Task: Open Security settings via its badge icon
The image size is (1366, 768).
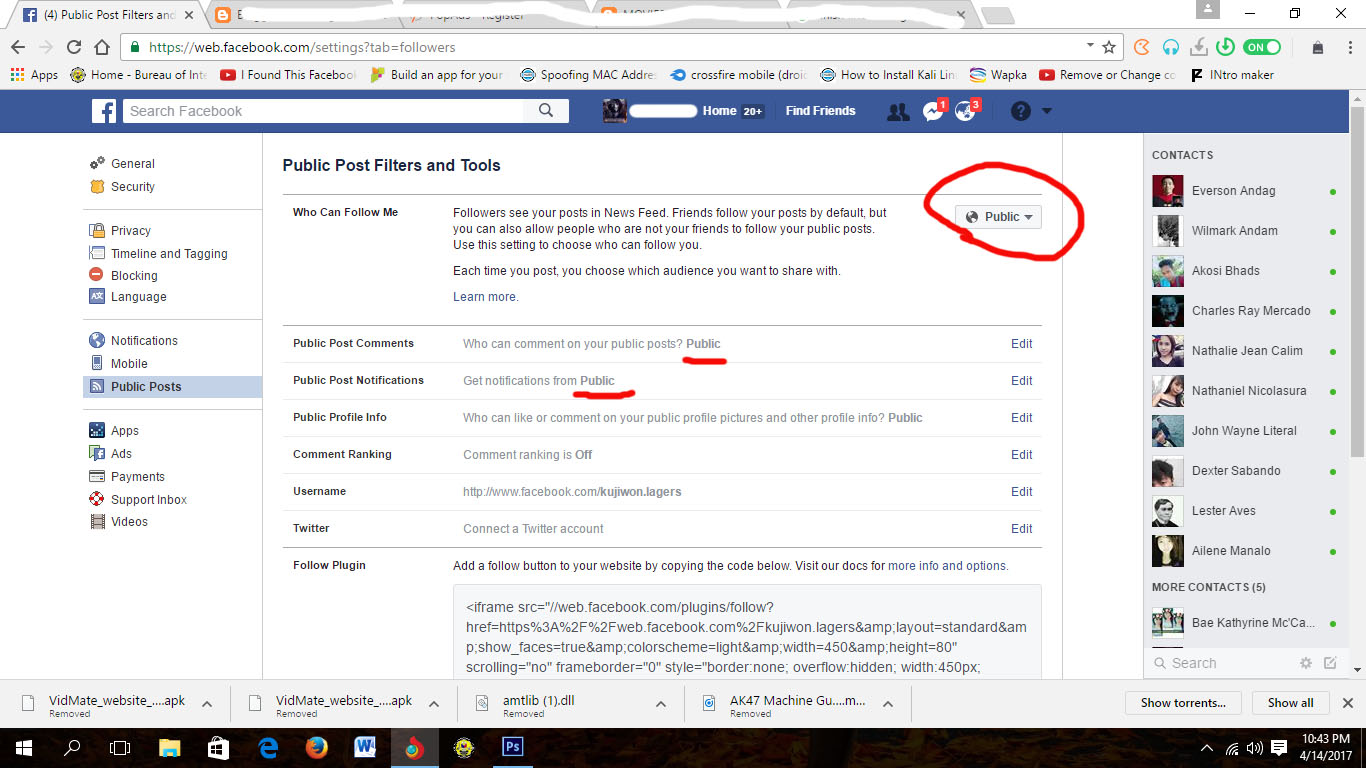Action: 96,186
